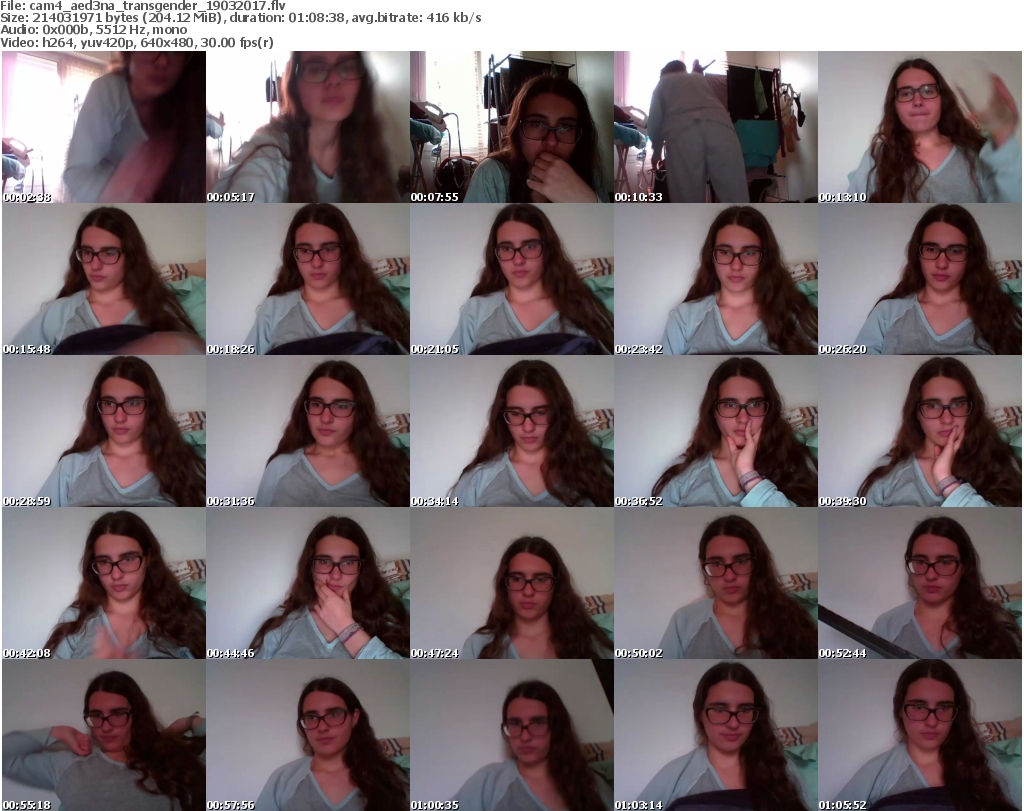Click the "Video: h264, yuv420p" header line
The width and height of the screenshot is (1024, 811).
point(136,42)
